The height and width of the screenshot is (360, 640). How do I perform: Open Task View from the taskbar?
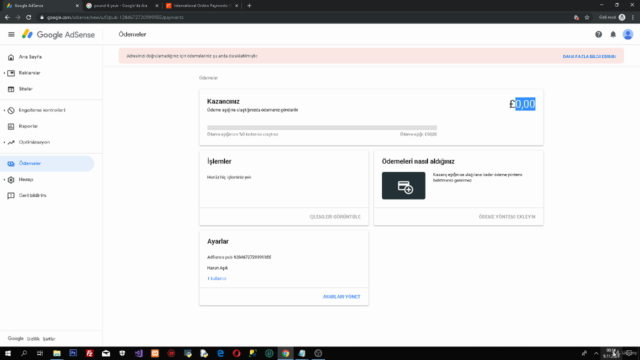coord(40,353)
